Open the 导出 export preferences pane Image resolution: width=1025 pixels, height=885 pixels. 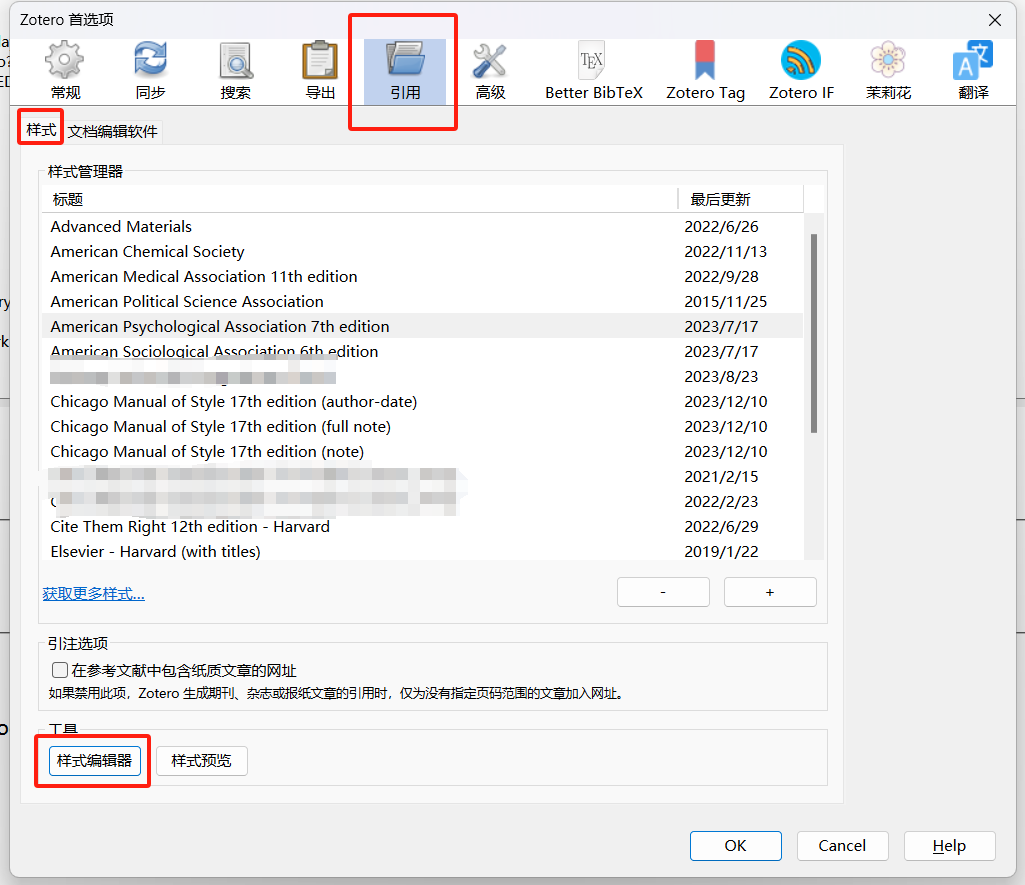coord(320,71)
